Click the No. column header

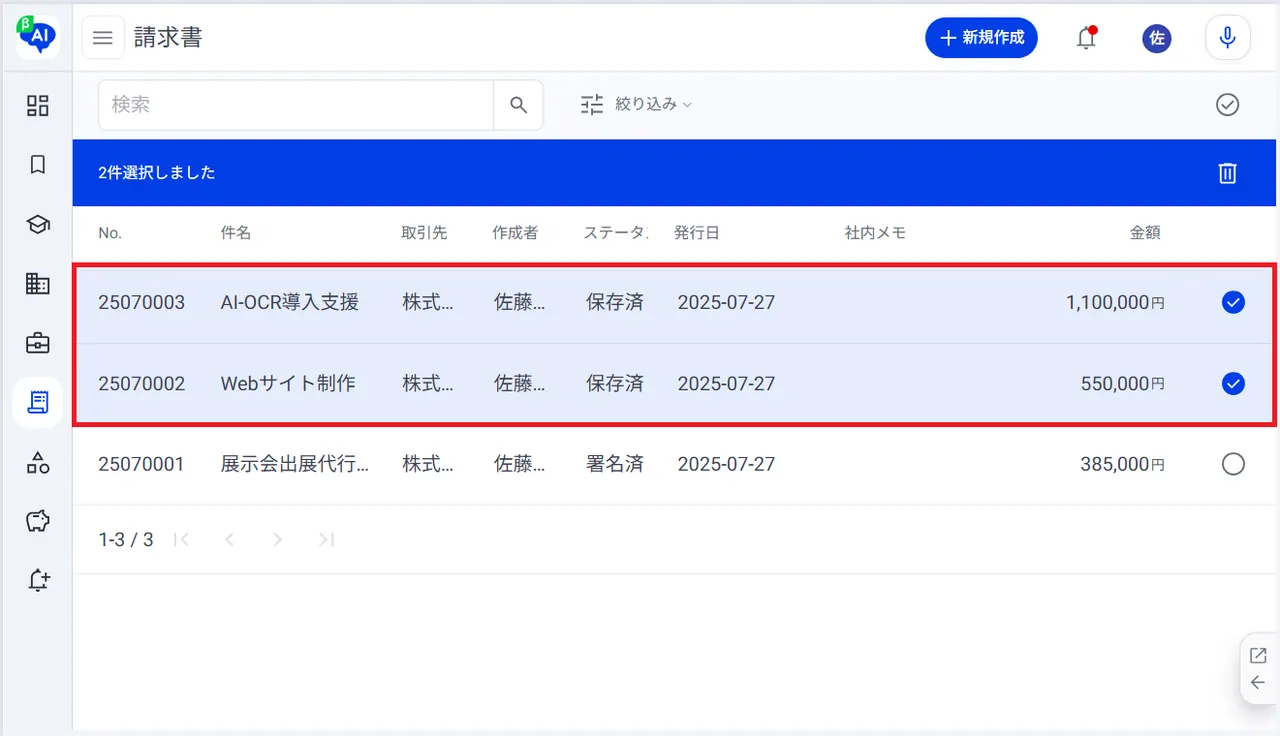110,233
